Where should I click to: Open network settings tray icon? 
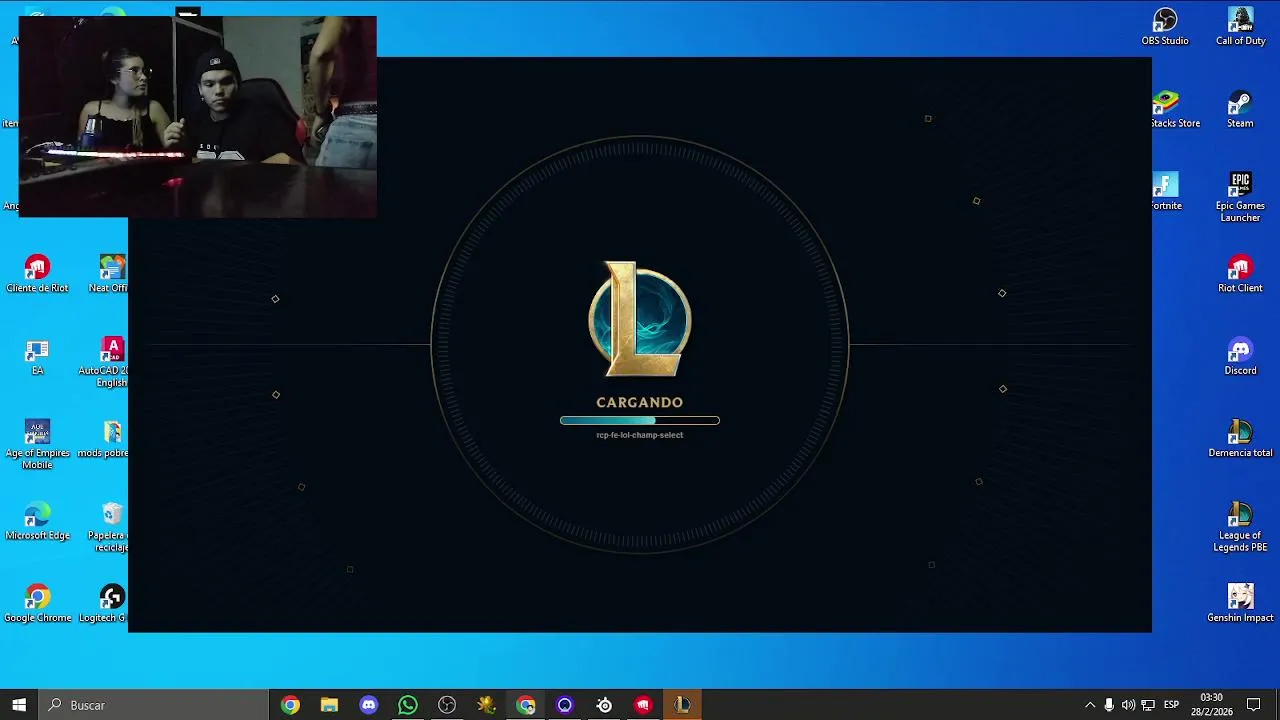pyautogui.click(x=1148, y=705)
